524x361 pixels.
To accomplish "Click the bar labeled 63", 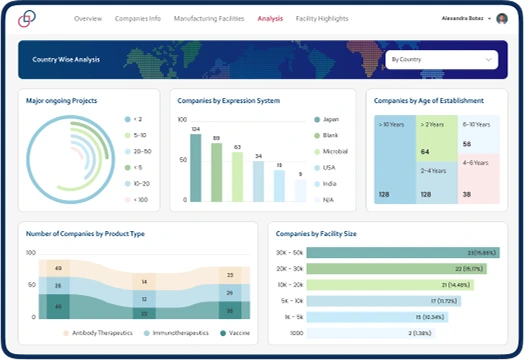I will (x=237, y=177).
